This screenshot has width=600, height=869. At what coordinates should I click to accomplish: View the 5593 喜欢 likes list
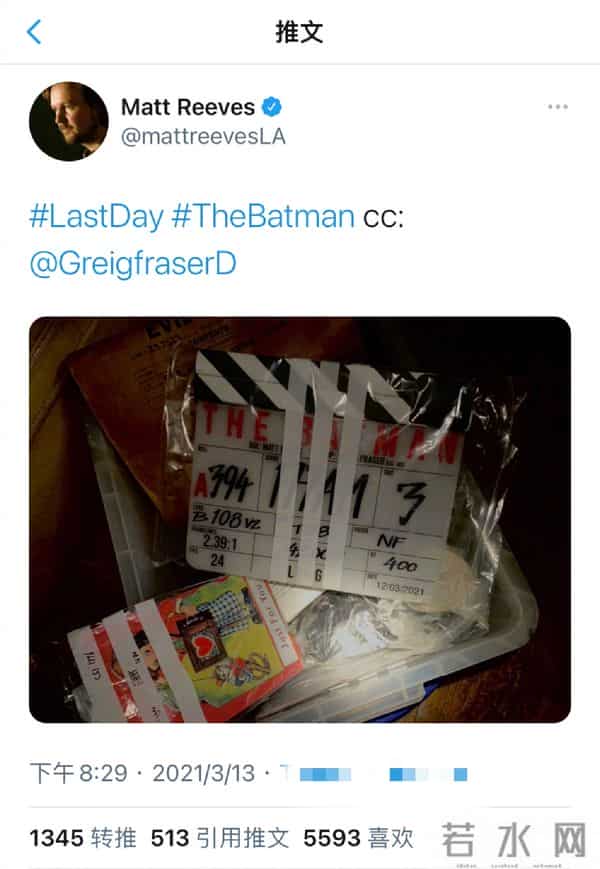point(358,837)
